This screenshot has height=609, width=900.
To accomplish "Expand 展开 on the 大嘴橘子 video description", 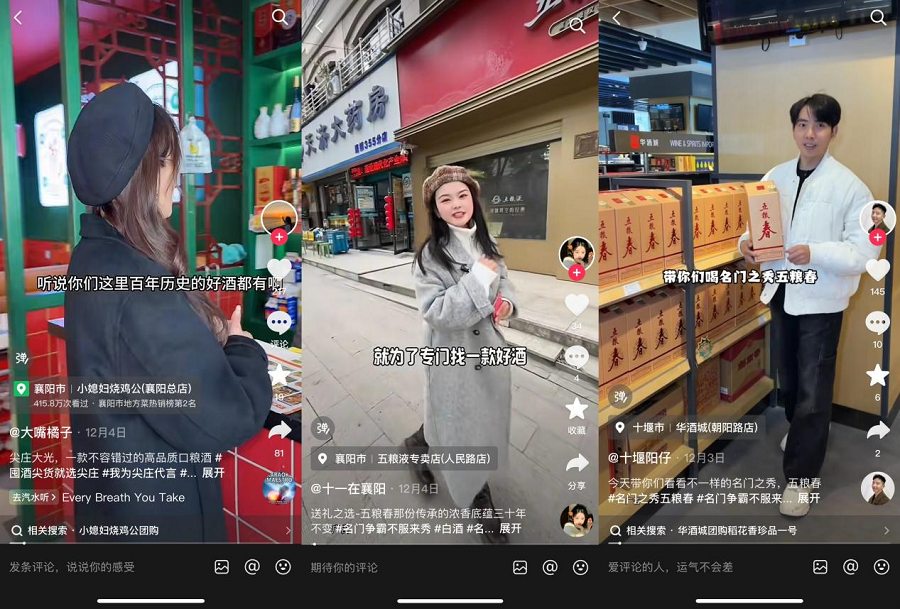I will tap(213, 473).
